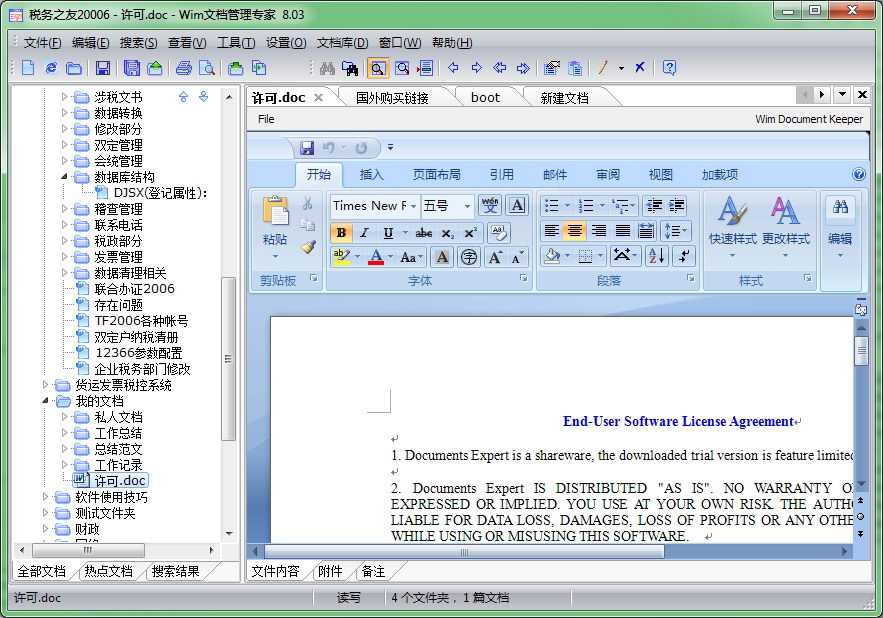
Task: Expand the 涉税文书 folder
Action: pyautogui.click(x=64, y=97)
